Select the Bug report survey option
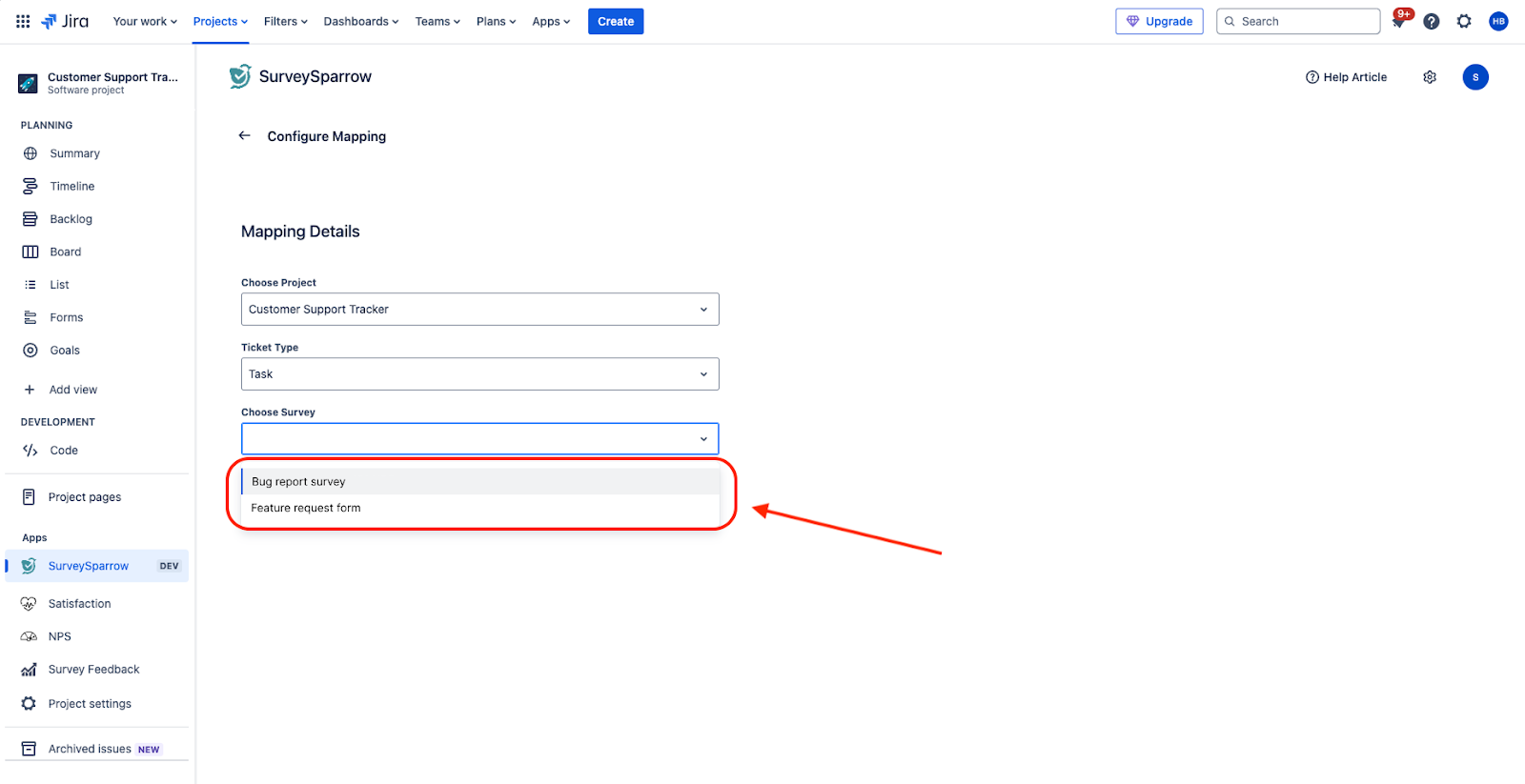 click(x=298, y=482)
